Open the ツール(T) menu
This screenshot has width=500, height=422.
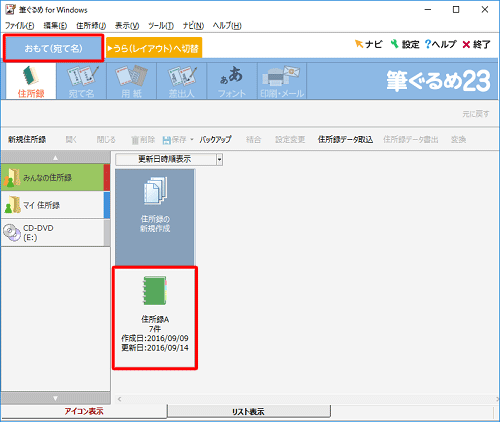pyautogui.click(x=161, y=26)
